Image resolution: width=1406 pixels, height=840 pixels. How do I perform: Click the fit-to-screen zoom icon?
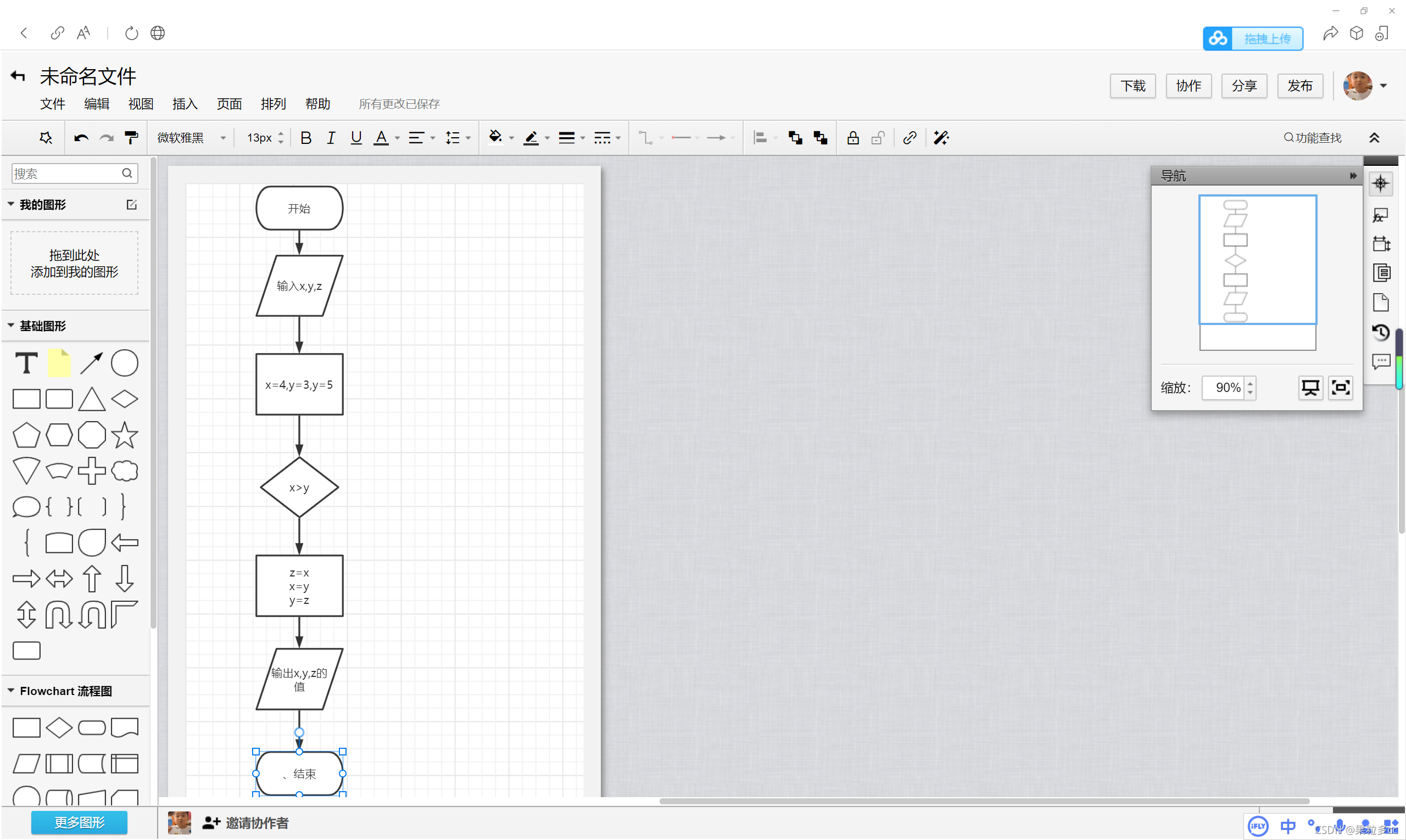(1340, 388)
